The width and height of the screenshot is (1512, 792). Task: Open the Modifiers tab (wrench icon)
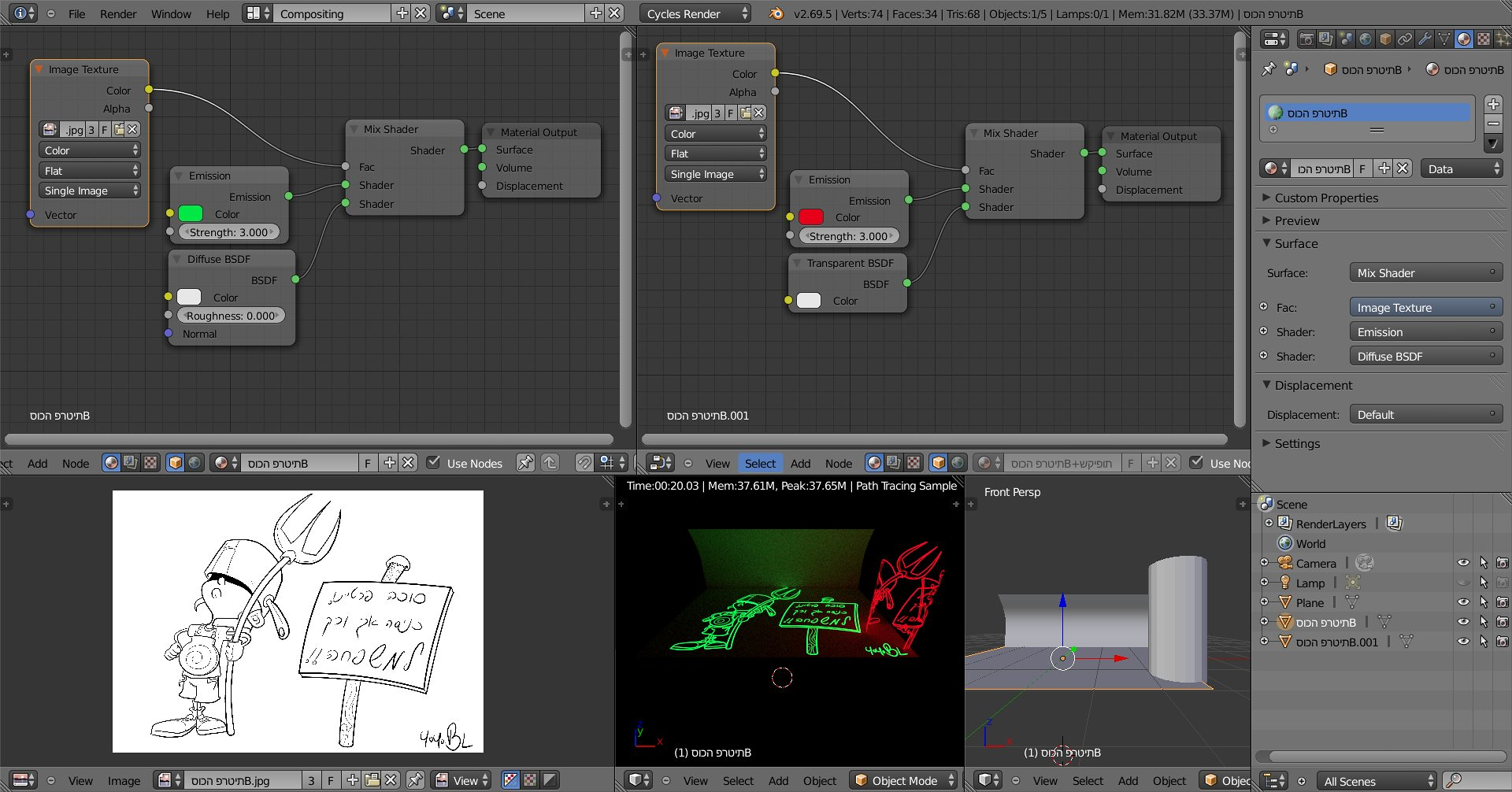click(1425, 39)
